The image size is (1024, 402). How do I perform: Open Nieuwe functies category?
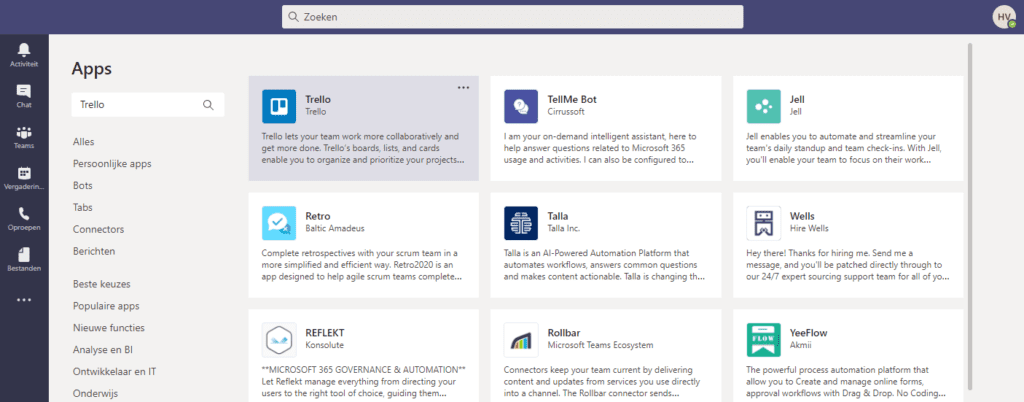(x=108, y=328)
